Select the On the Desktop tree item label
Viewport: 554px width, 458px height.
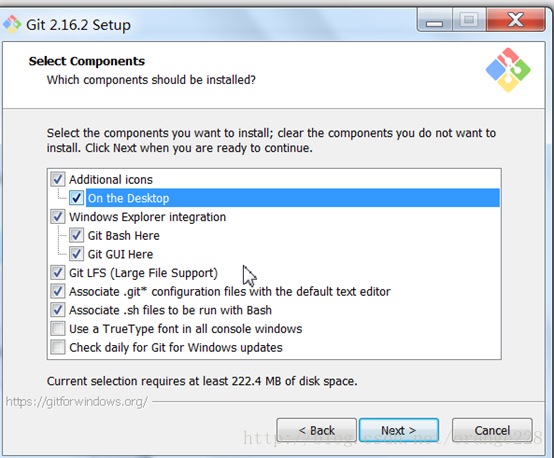pos(129,198)
